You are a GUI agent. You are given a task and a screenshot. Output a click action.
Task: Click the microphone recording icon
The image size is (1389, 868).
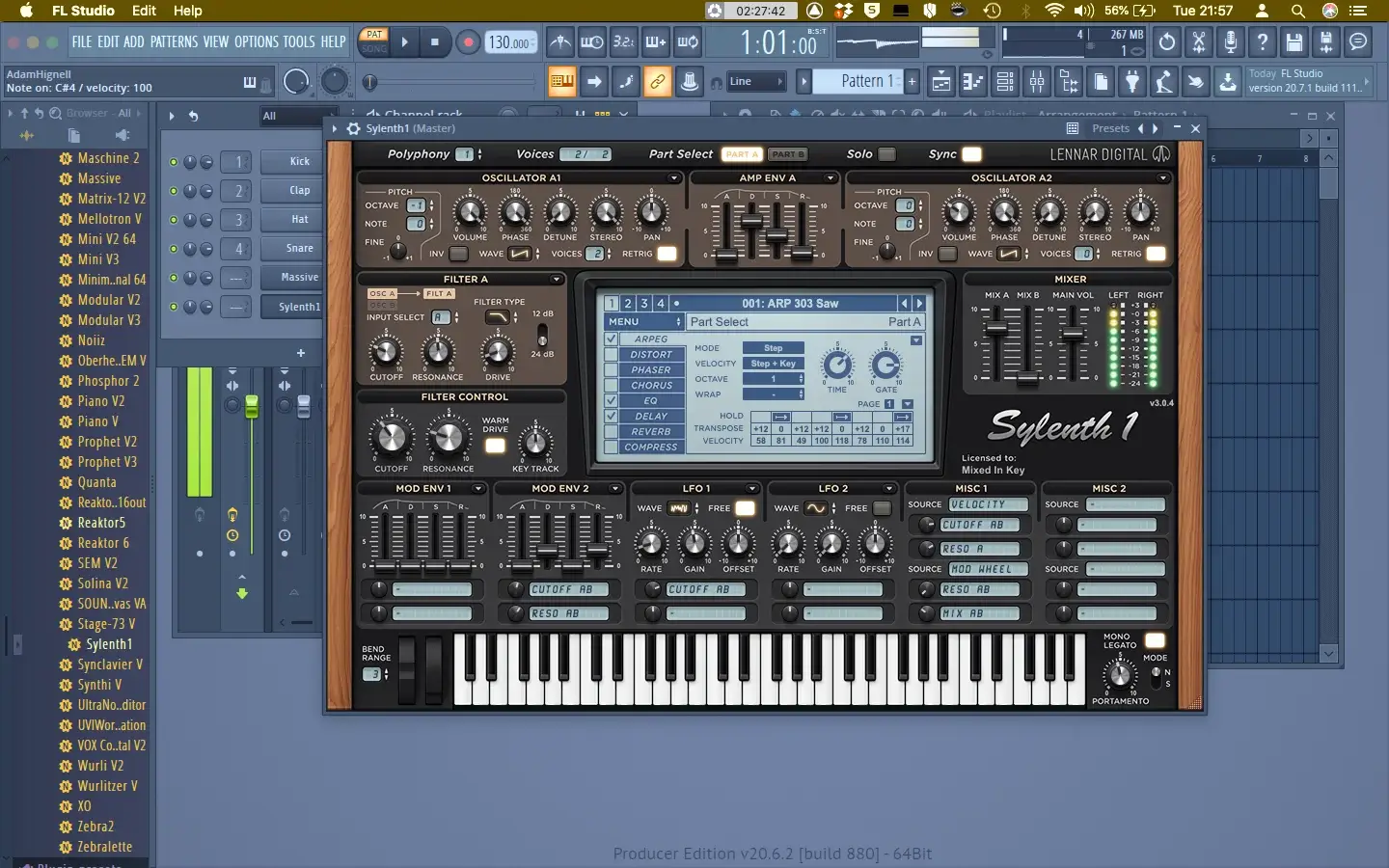[1231, 42]
